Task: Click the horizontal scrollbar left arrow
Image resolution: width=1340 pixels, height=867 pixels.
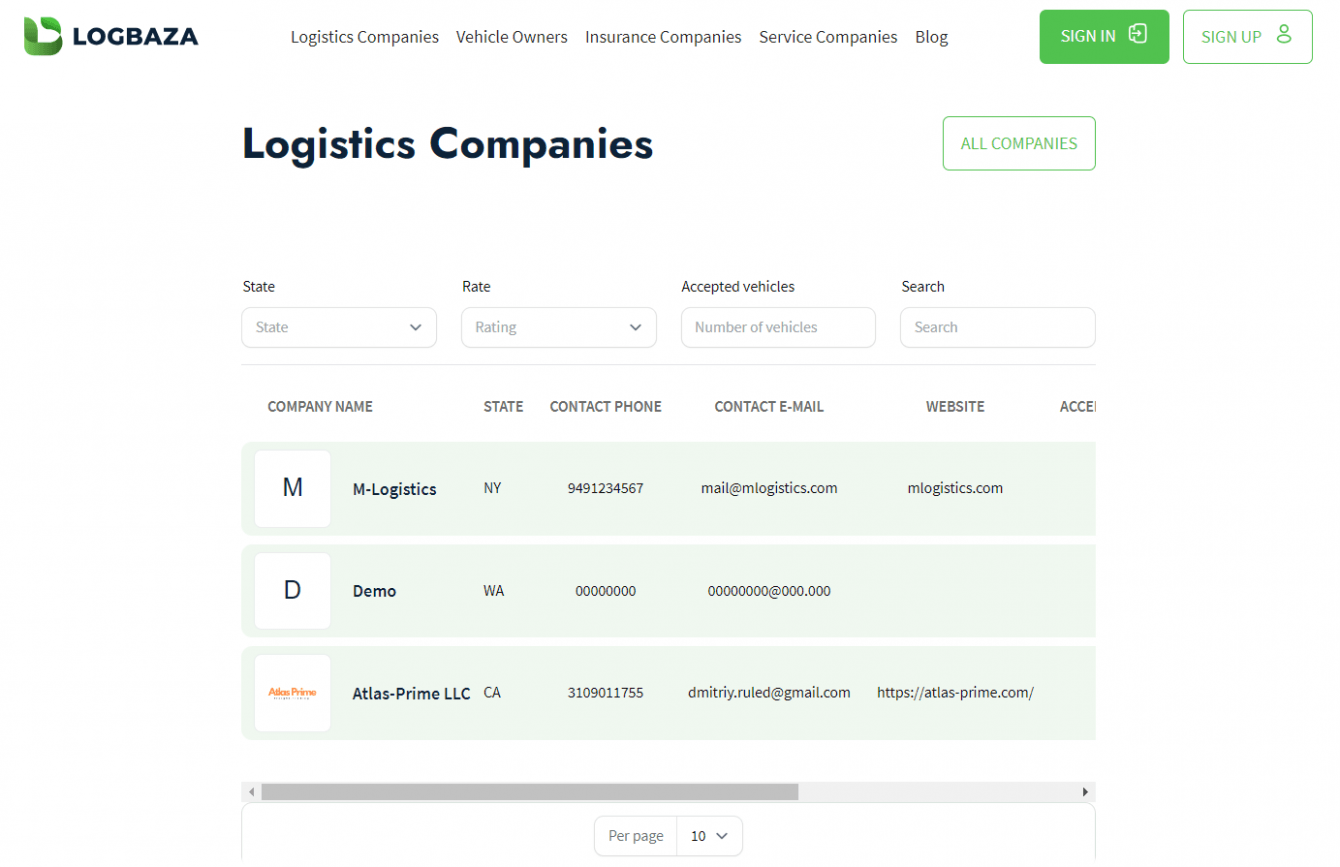Action: pyautogui.click(x=252, y=792)
